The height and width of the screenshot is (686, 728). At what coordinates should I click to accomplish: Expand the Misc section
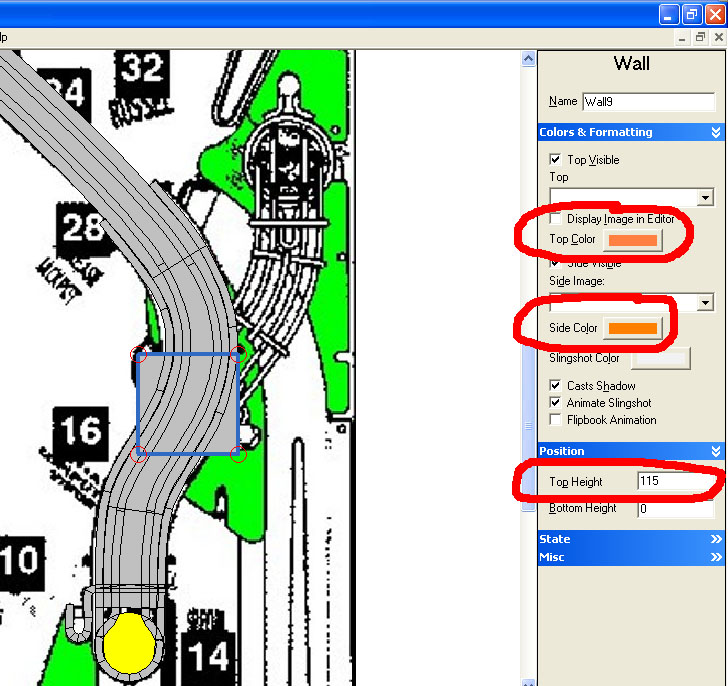[716, 557]
